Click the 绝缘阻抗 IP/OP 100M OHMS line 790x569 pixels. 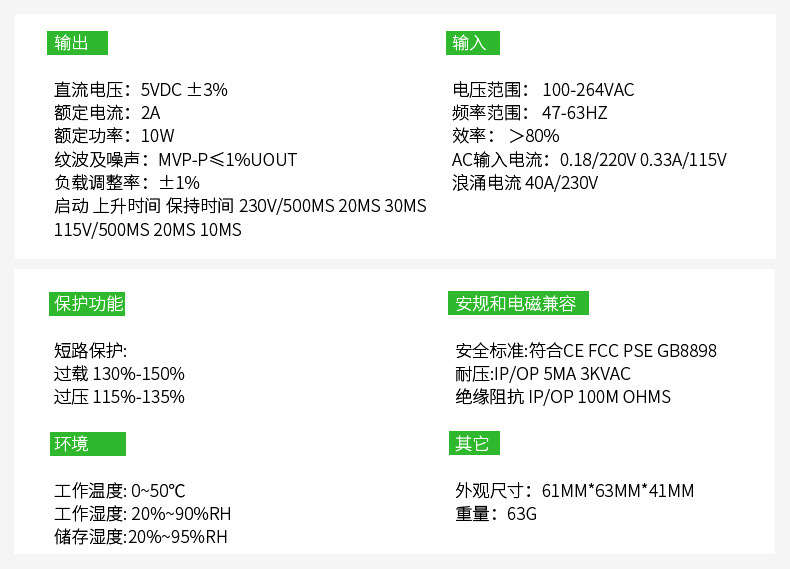point(563,397)
